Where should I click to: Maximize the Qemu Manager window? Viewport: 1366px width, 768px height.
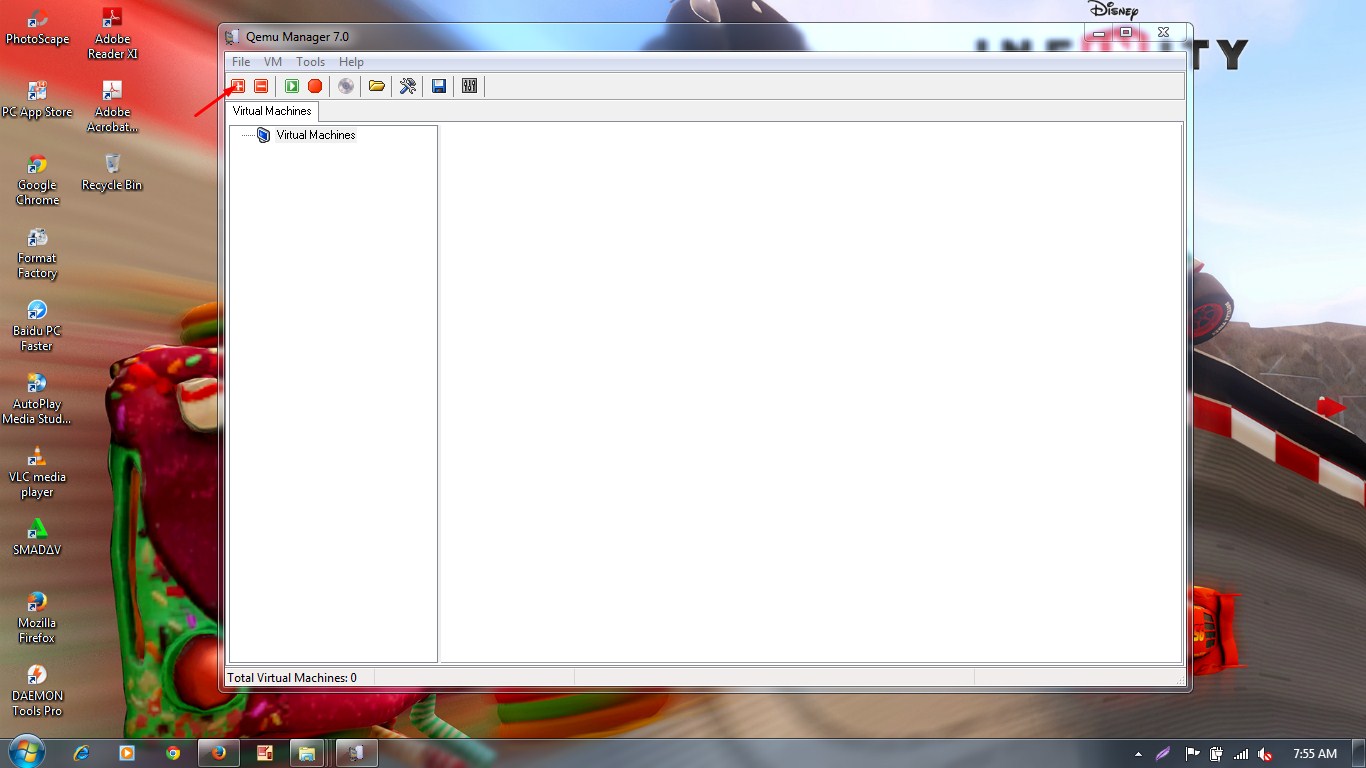(x=1125, y=33)
